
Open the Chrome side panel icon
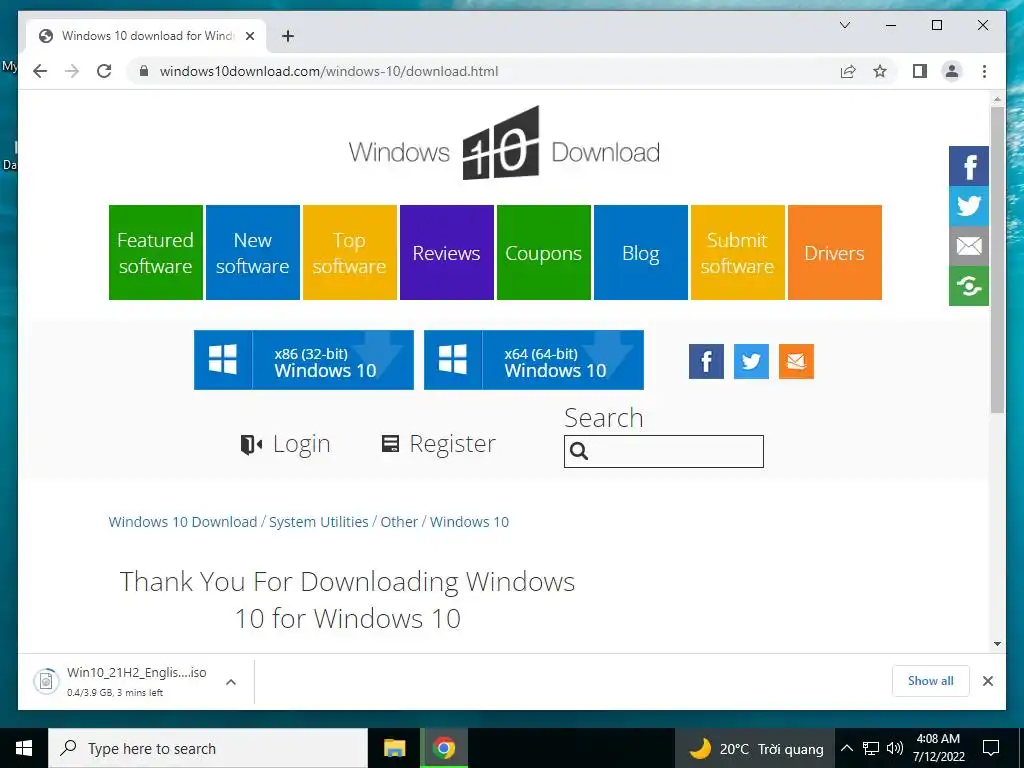(920, 71)
